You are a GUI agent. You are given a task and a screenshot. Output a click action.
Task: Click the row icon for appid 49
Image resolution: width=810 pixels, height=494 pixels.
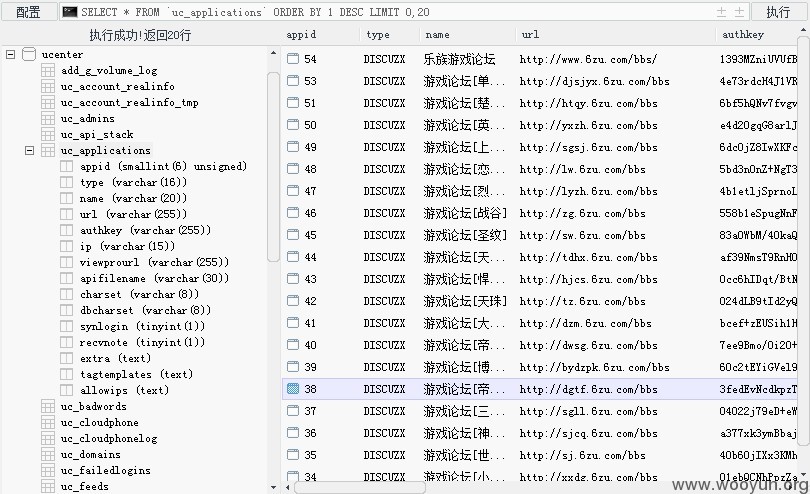(293, 147)
